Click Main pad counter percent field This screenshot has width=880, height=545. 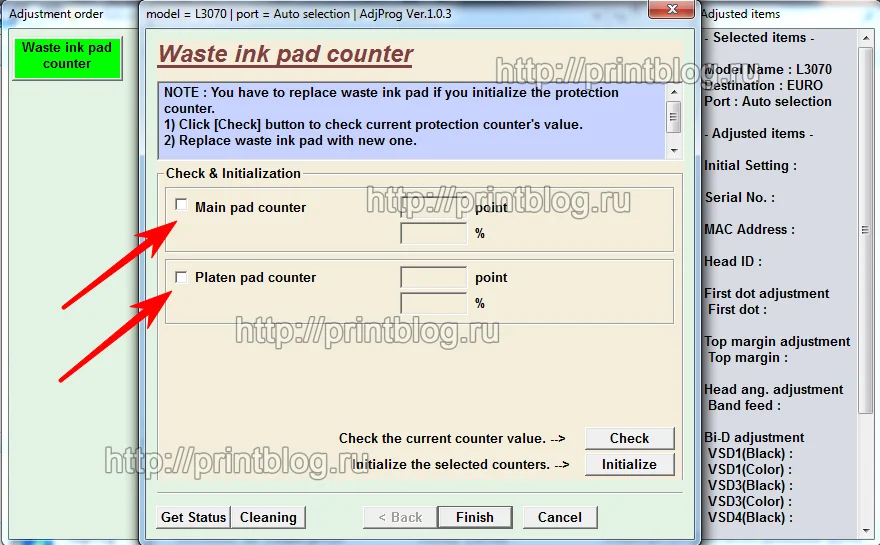point(433,233)
